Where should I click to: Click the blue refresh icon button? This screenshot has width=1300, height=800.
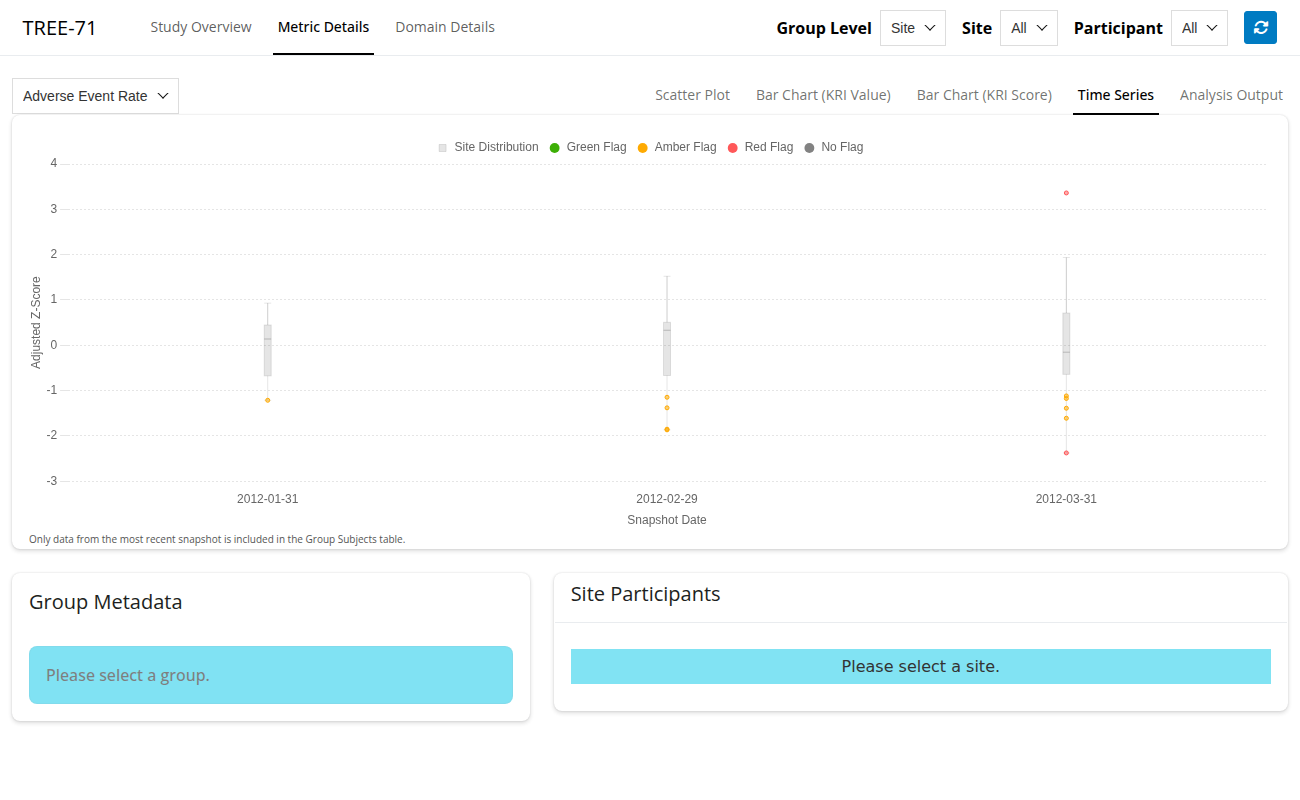click(1260, 28)
